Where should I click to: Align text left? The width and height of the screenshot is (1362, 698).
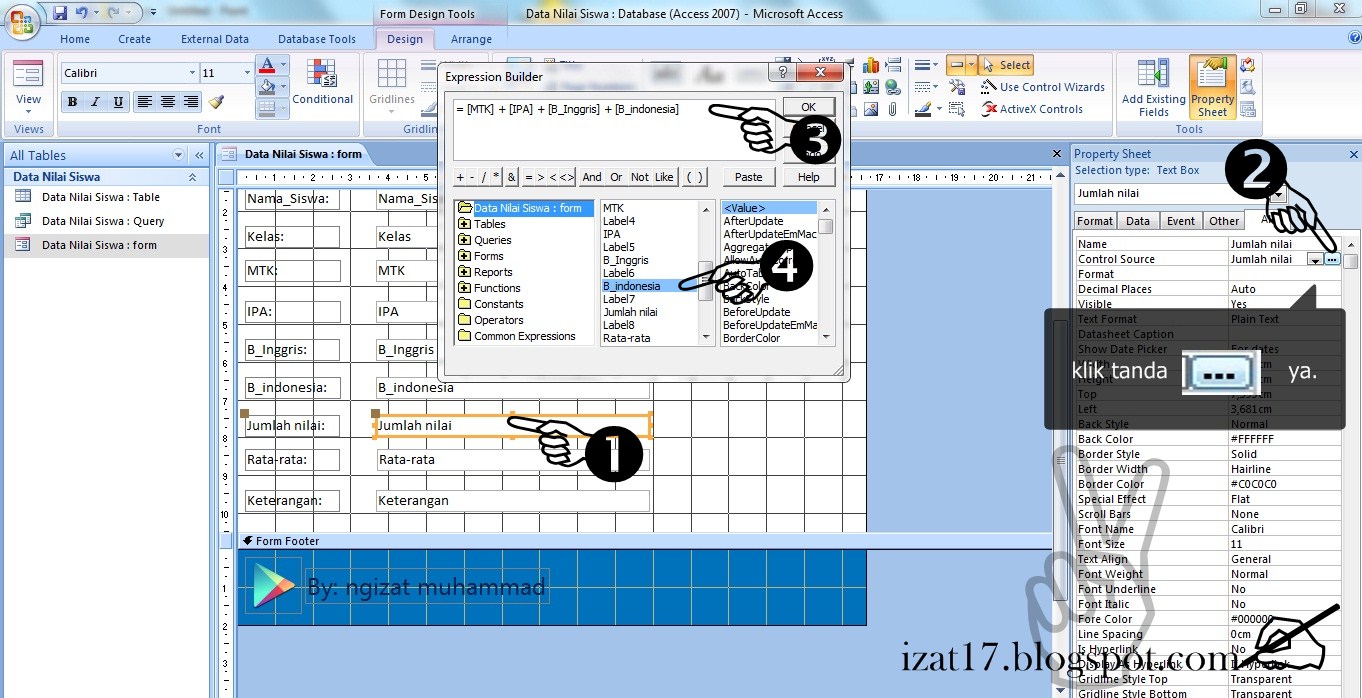pyautogui.click(x=144, y=102)
